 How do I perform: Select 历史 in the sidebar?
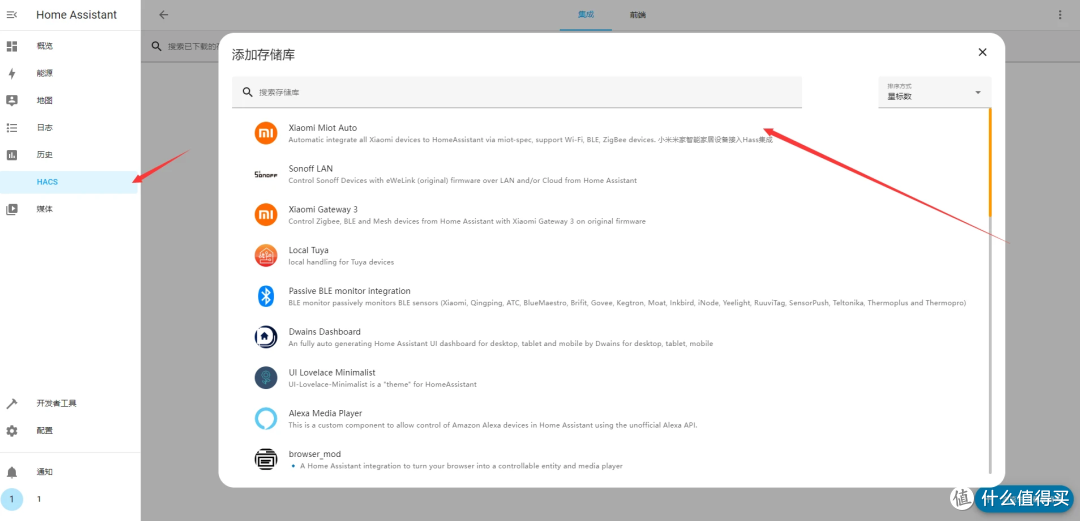tap(69, 155)
